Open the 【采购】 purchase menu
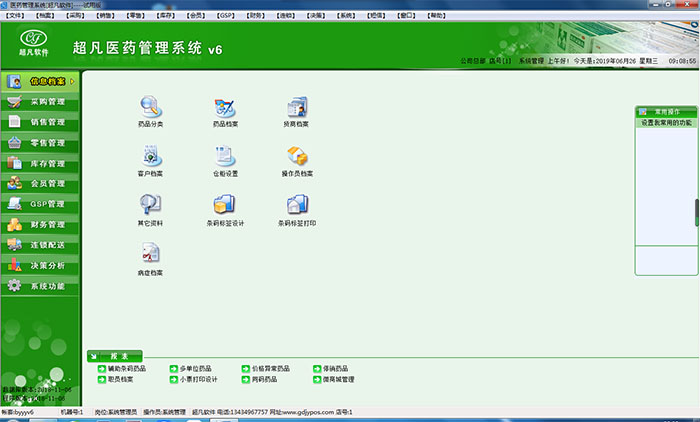This screenshot has width=700, height=422. click(75, 16)
